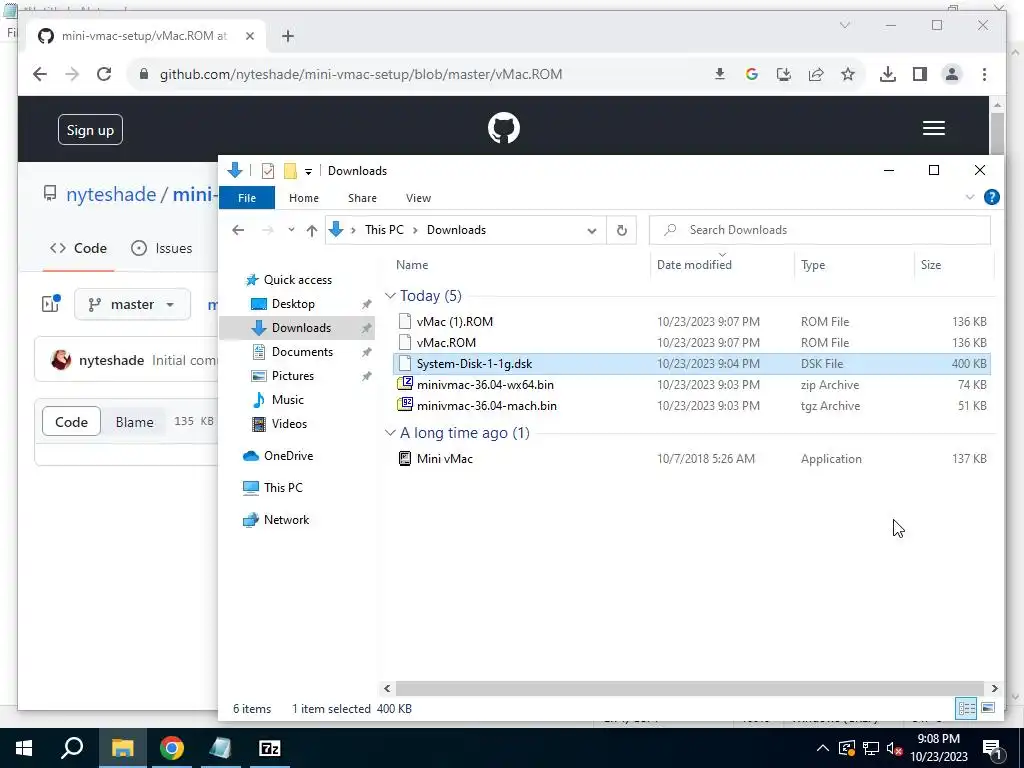Open recent locations dropdown arrow
Screen dimensions: 1024x768
[x=291, y=230]
